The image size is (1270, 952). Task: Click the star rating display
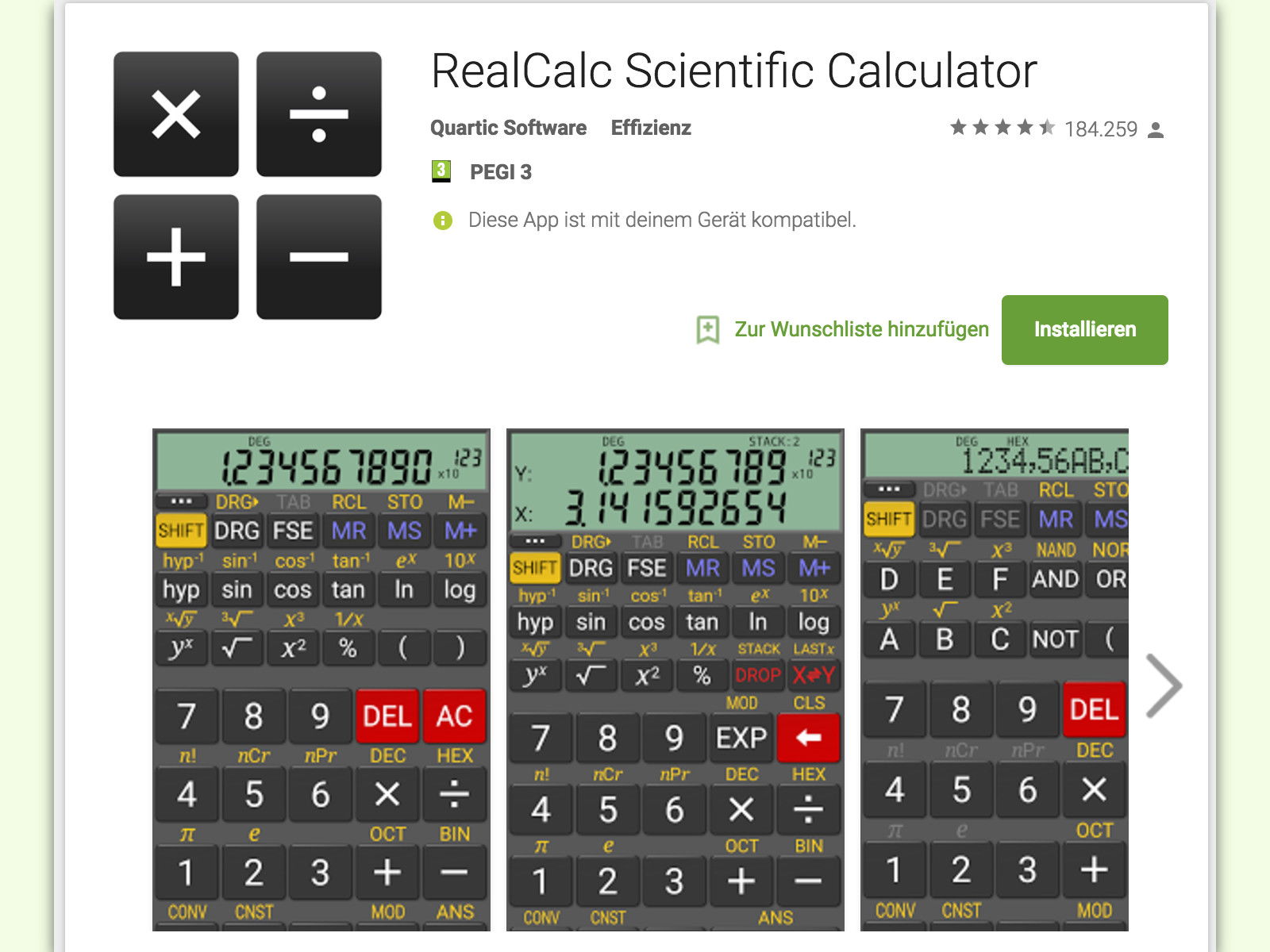pos(1003,128)
